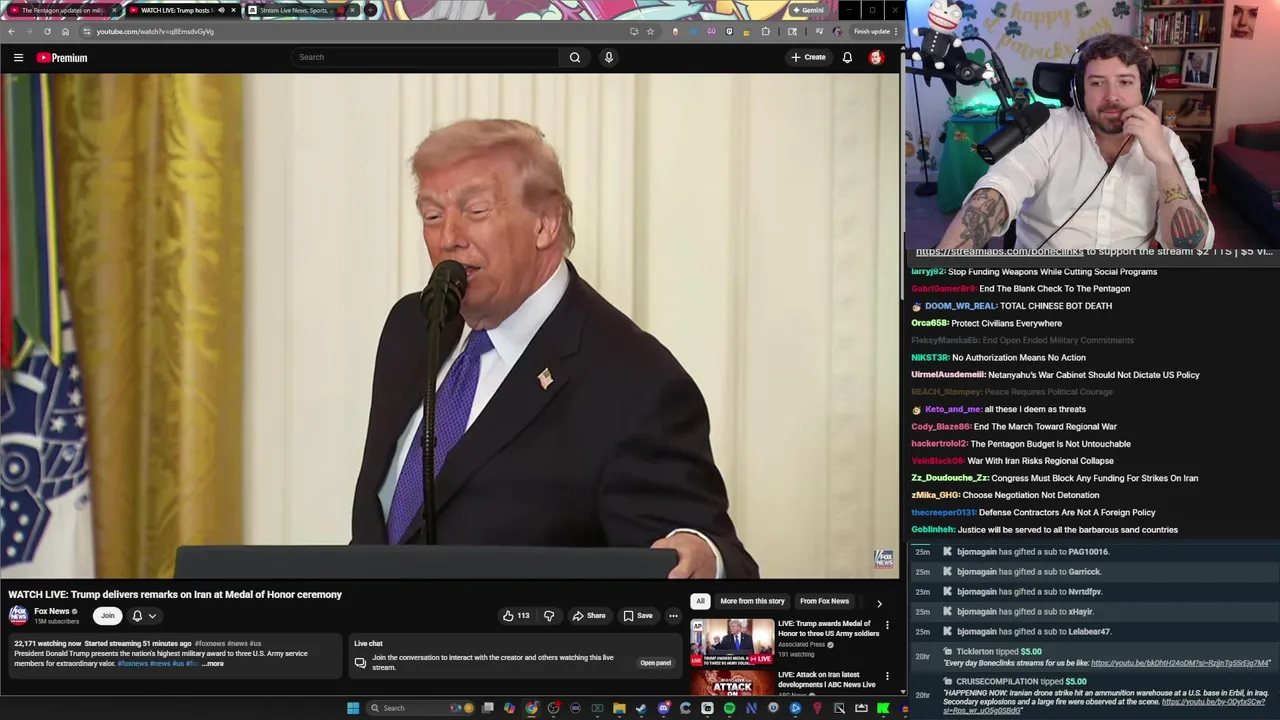Go to YouTube Premium home logo
1280x720 pixels.
point(62,57)
